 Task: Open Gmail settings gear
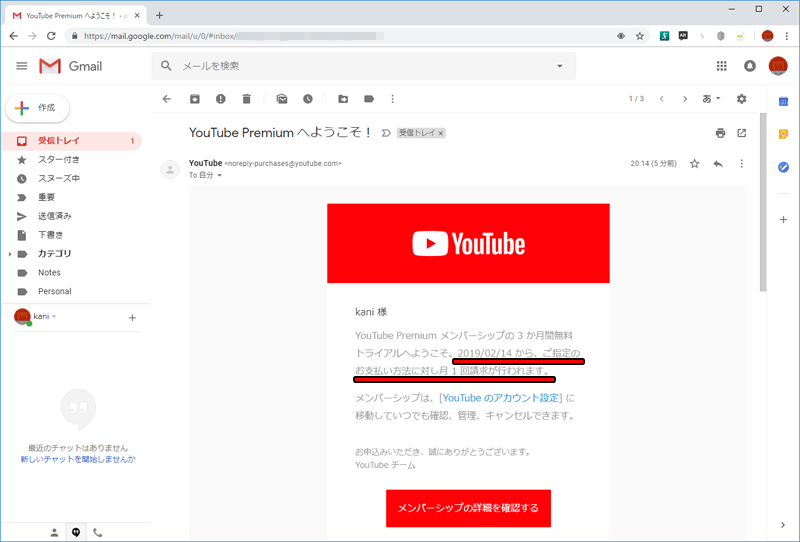[x=741, y=99]
